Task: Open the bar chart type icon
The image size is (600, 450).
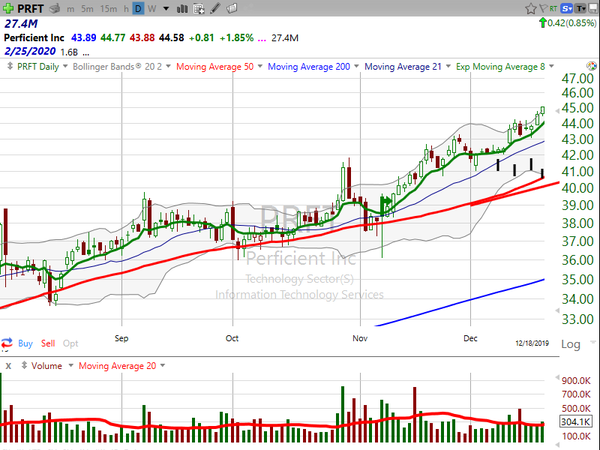Action: (x=182, y=8)
